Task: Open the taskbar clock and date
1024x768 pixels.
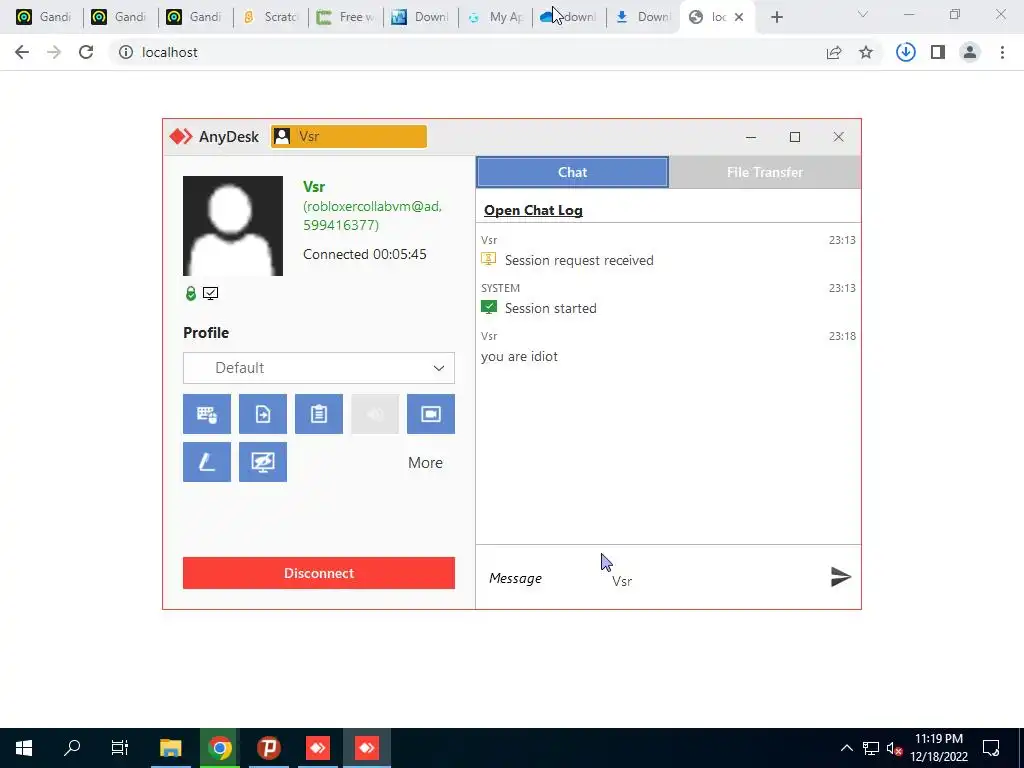Action: coord(939,748)
